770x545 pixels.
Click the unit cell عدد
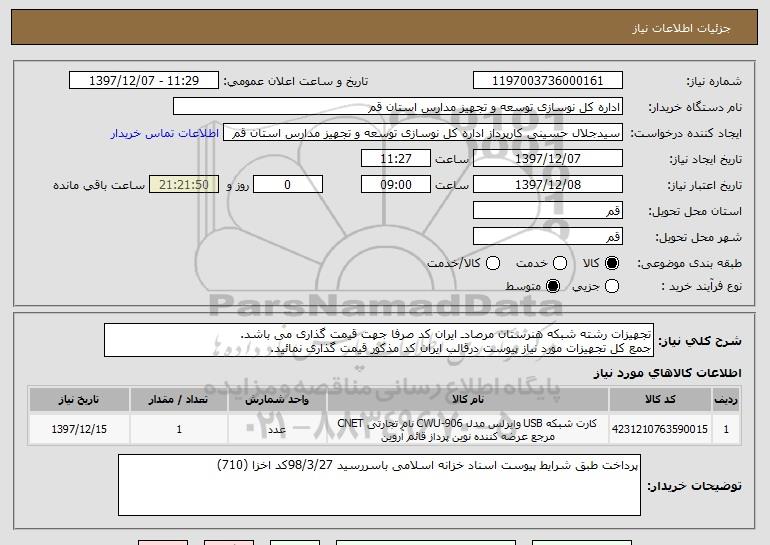pos(277,429)
